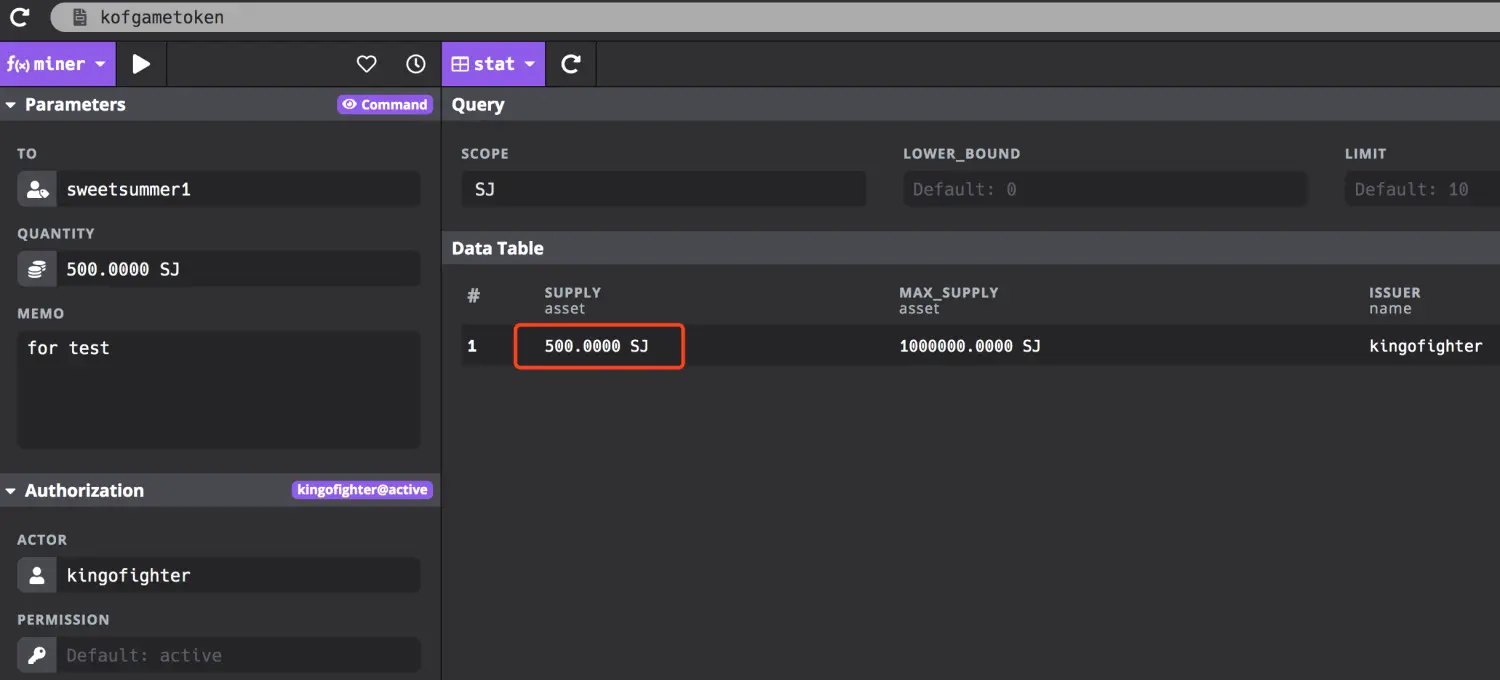Focus the LOWER_BOUND input field
The image size is (1500, 680).
(x=1104, y=189)
